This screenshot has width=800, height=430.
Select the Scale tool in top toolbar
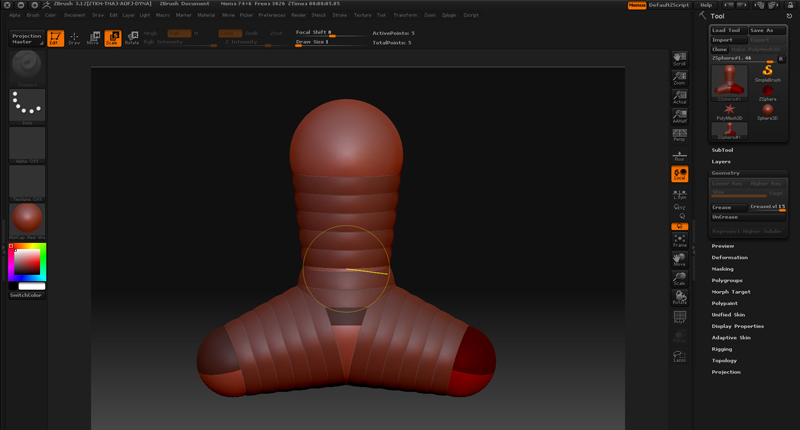click(x=112, y=38)
